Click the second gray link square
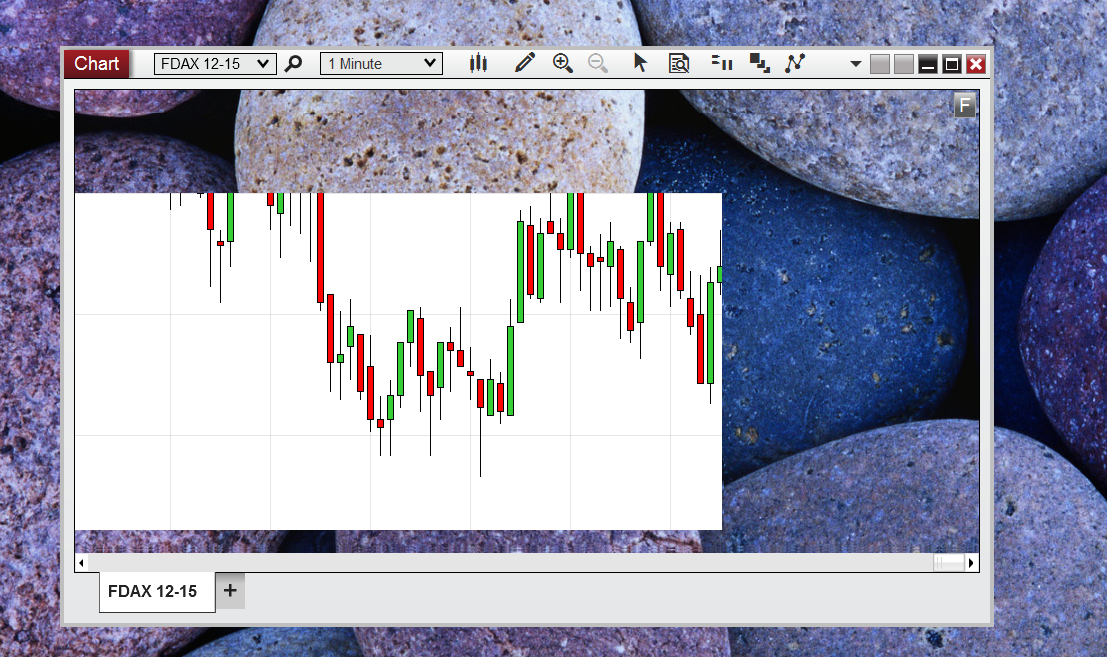Viewport: 1107px width, 657px height. [x=904, y=65]
